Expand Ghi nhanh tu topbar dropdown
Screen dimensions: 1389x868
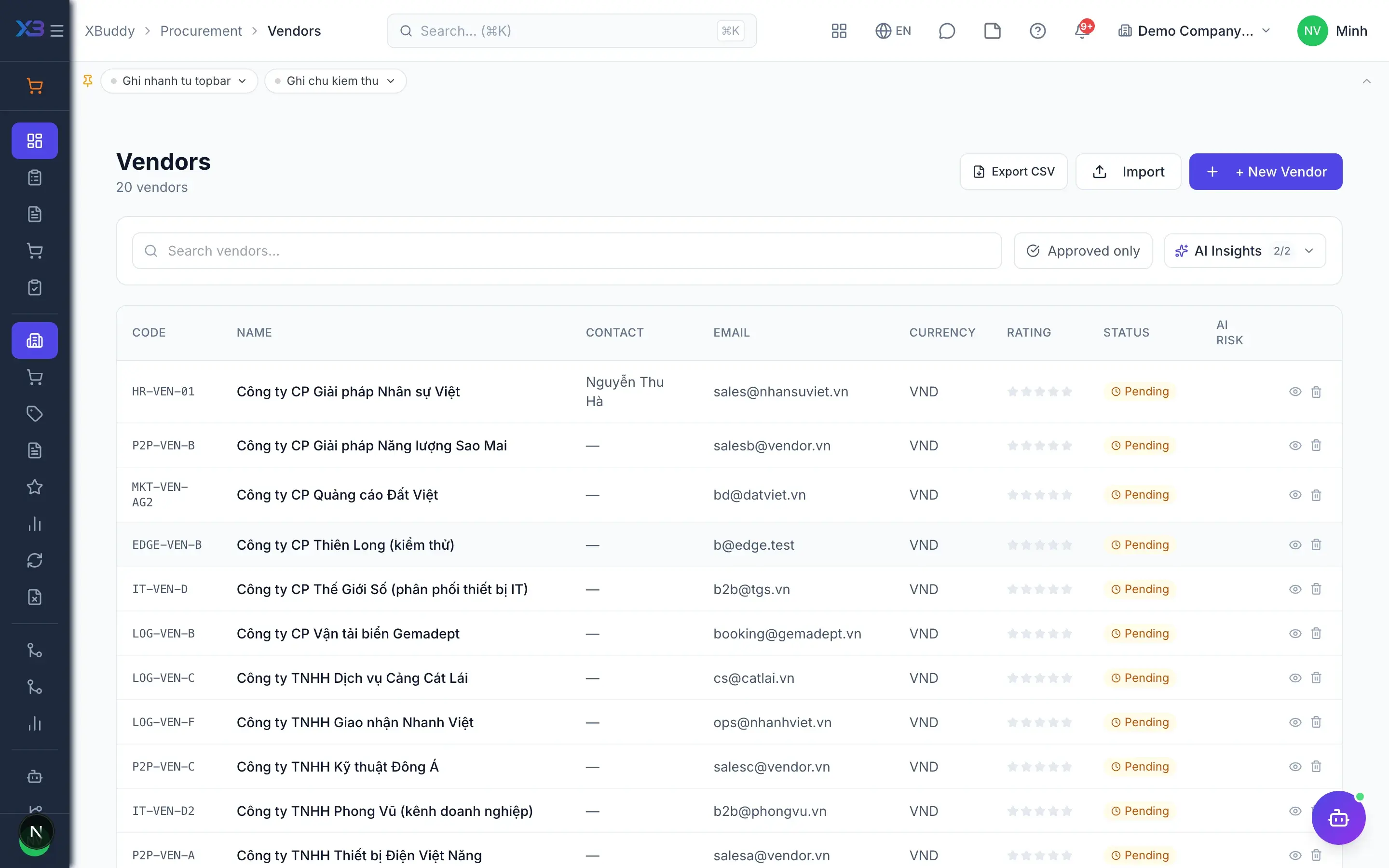pos(179,81)
